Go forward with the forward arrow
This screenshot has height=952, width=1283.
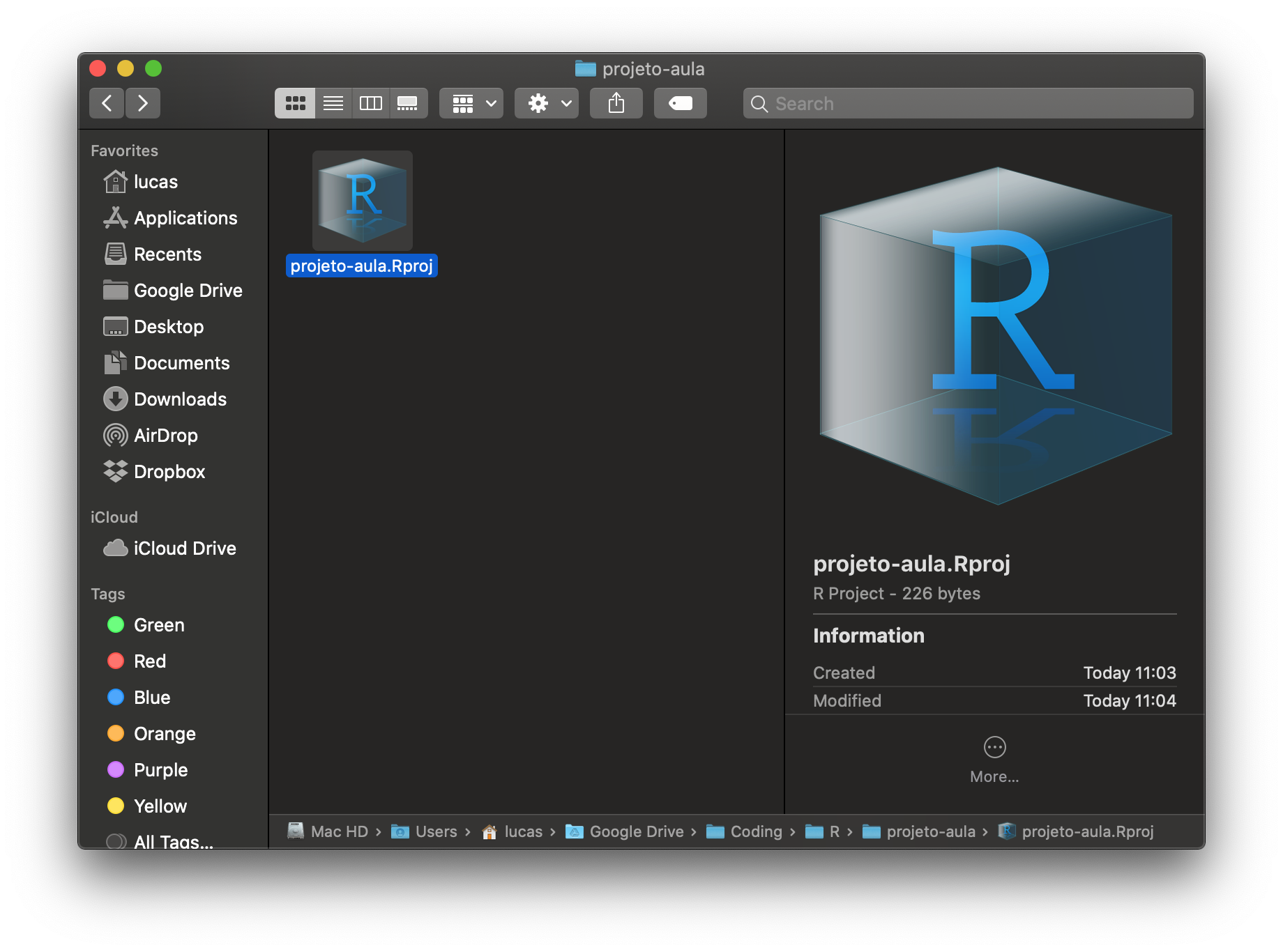143,103
